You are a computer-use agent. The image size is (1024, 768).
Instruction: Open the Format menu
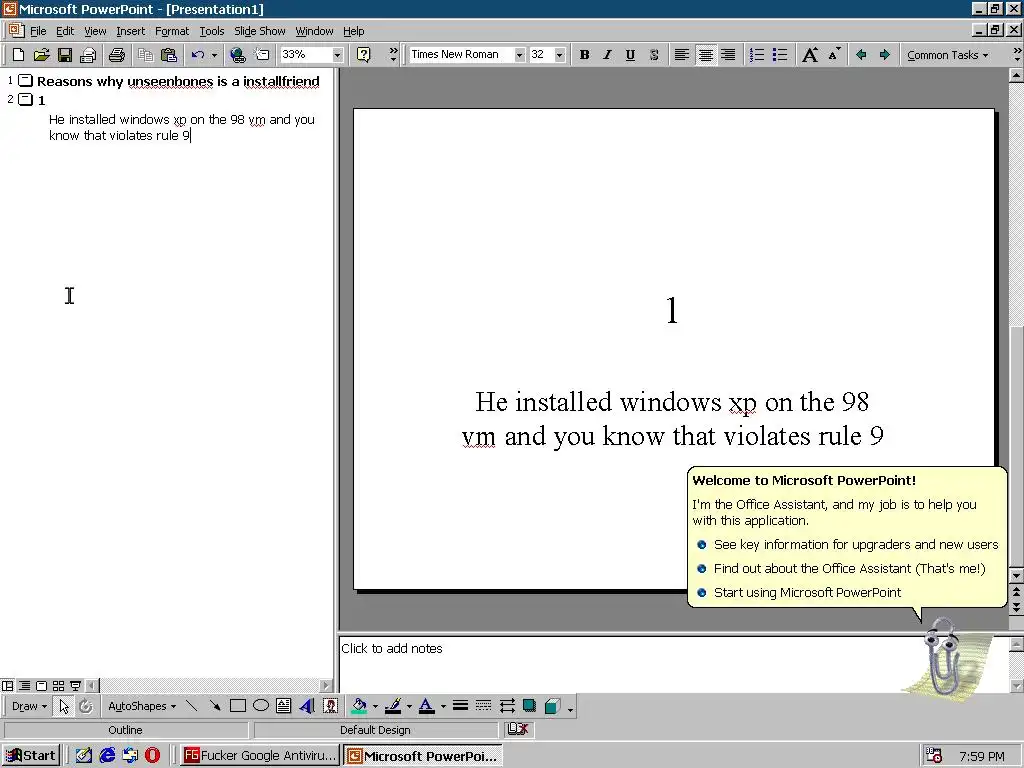point(172,31)
